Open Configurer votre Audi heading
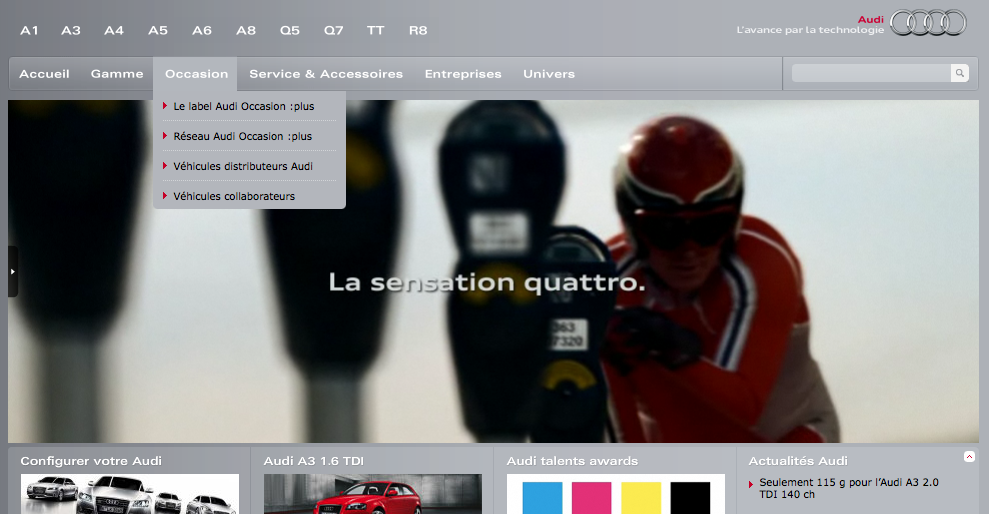Viewport: 989px width, 514px height. pyautogui.click(x=91, y=461)
